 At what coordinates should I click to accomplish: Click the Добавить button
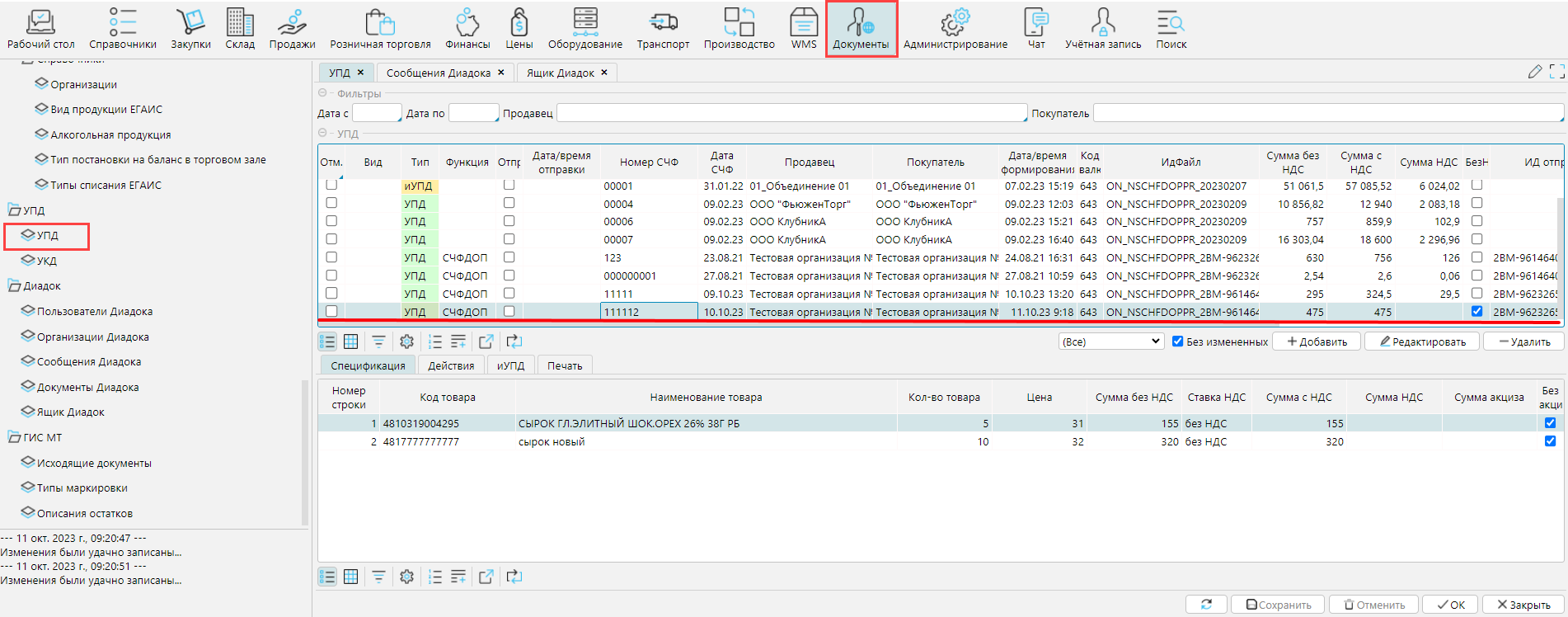pos(1317,341)
